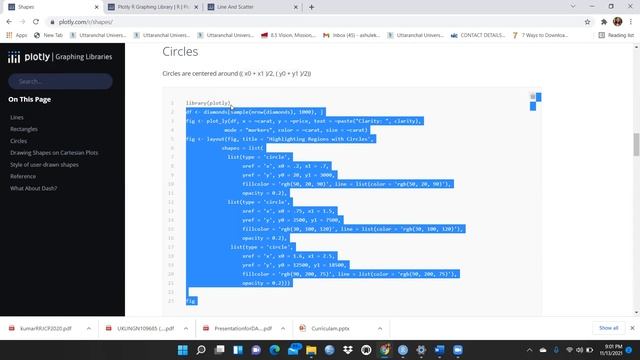Open Microsoft Word from the taskbar
The image size is (640, 360).
pos(440,350)
